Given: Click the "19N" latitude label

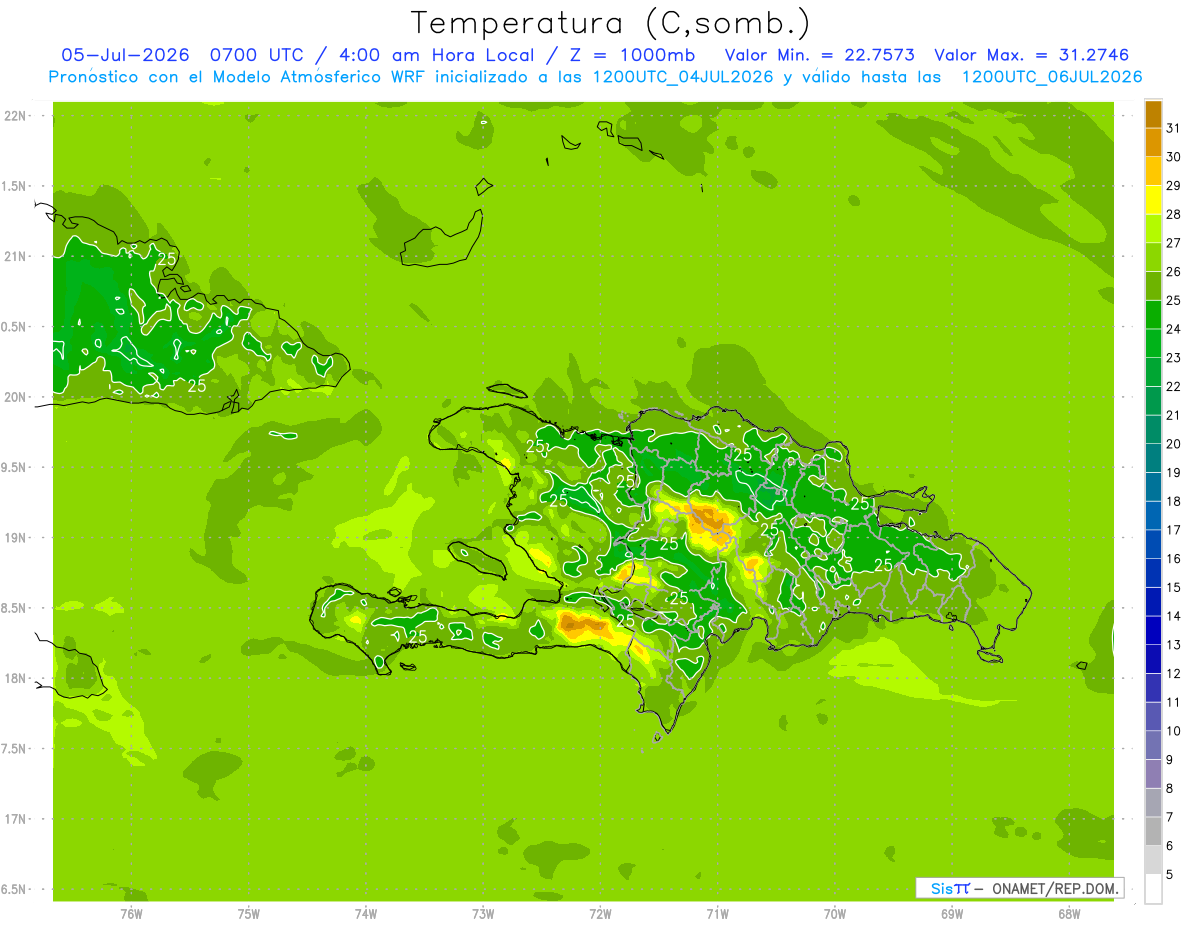Looking at the screenshot, I should point(15,538).
